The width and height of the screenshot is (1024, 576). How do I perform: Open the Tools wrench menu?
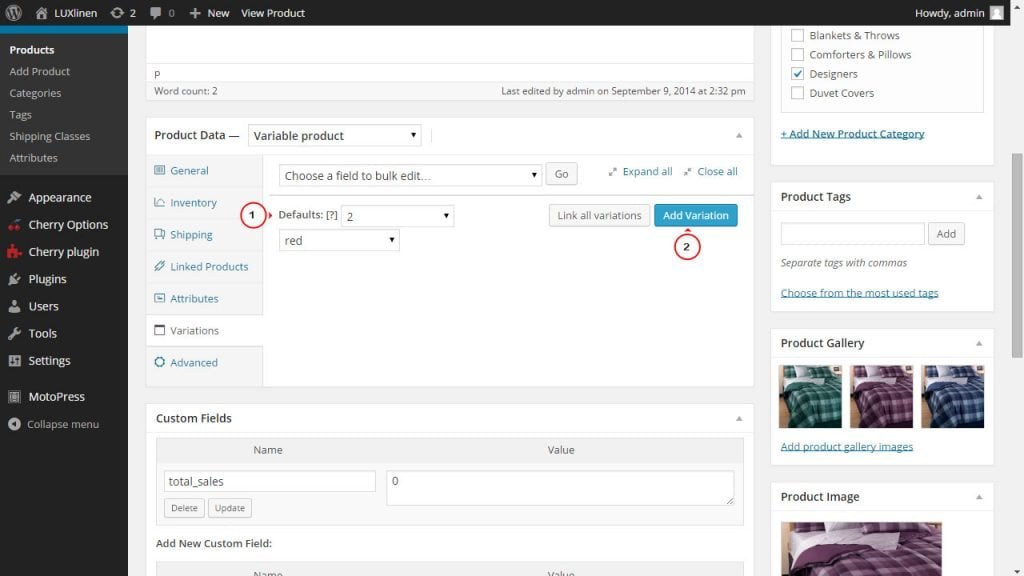pos(14,334)
